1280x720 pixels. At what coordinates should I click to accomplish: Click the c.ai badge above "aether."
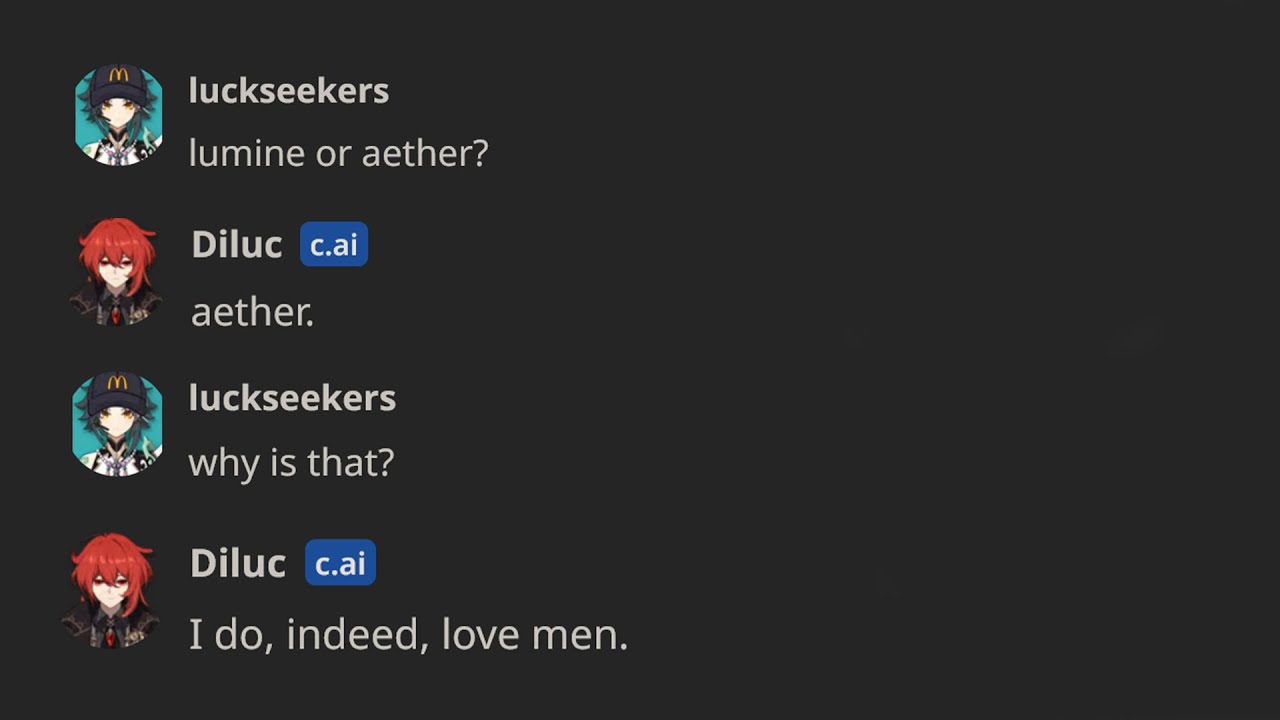(x=334, y=245)
